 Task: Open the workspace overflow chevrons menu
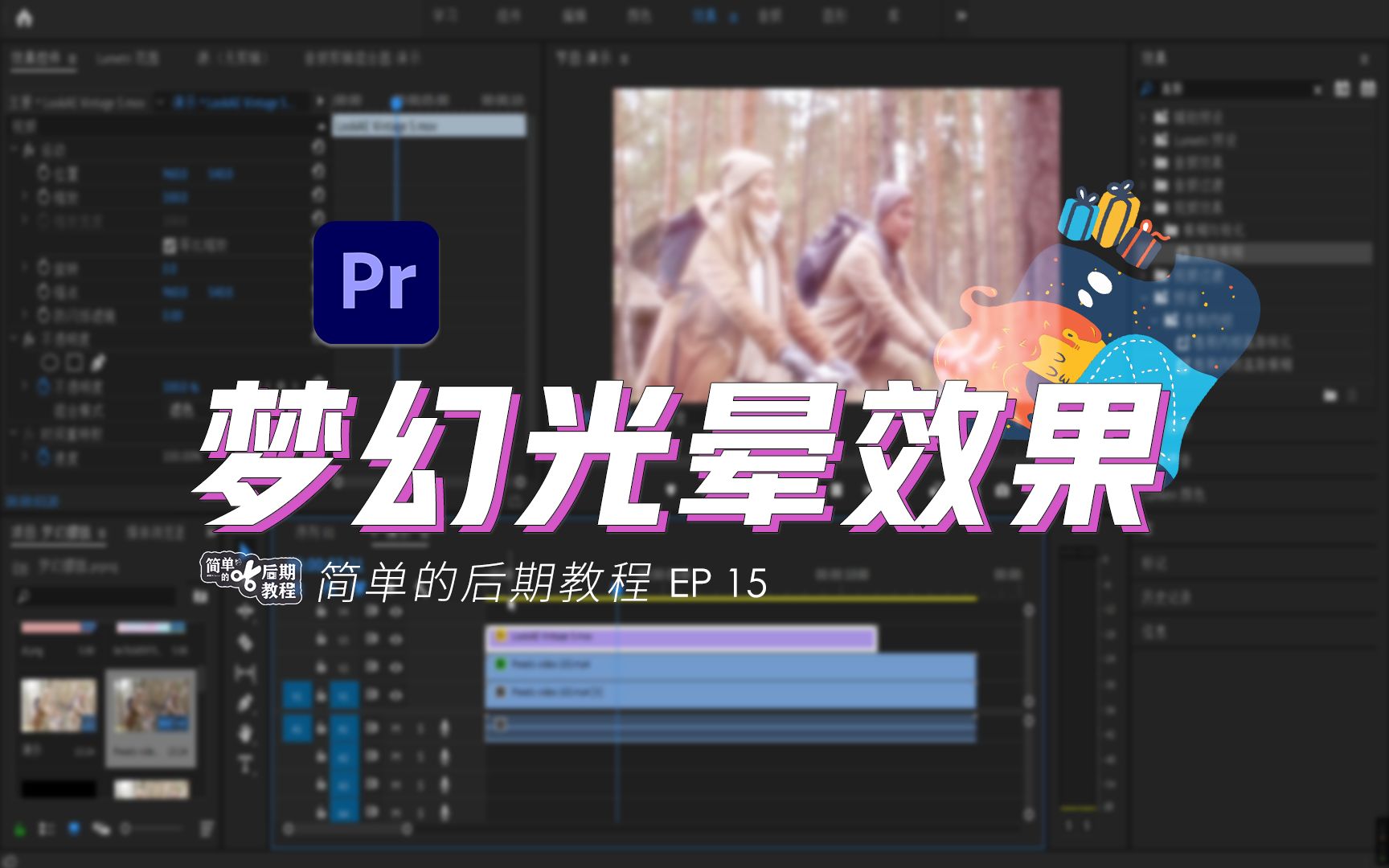point(961,15)
